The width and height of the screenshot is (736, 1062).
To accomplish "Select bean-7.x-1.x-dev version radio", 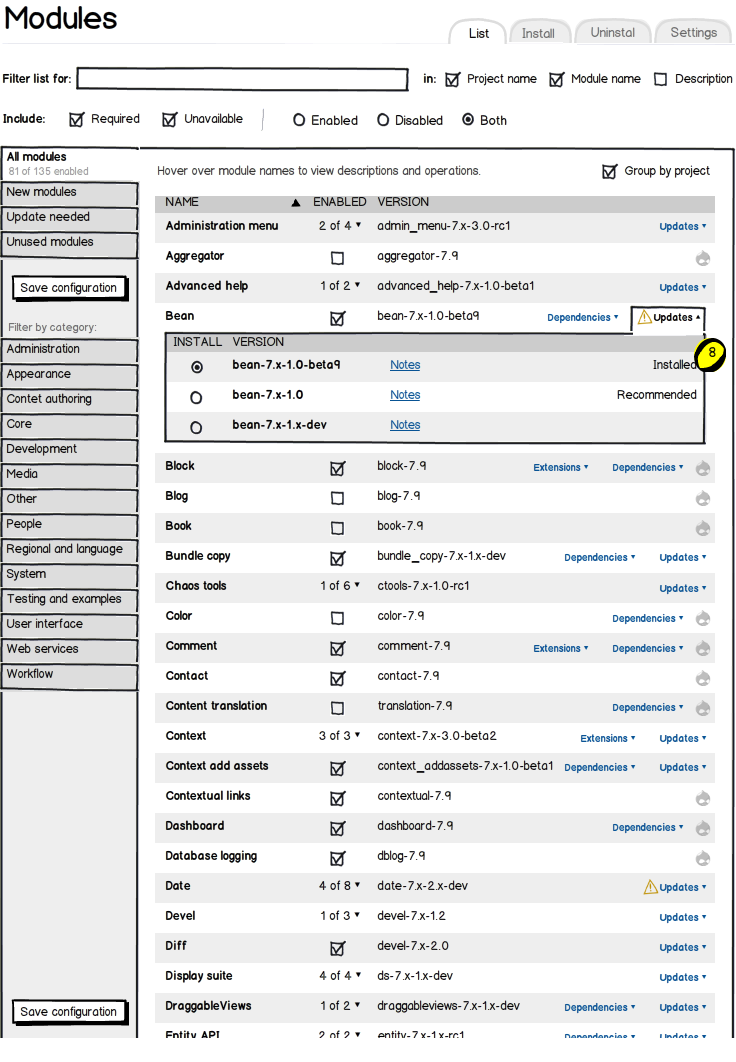I will 196,428.
